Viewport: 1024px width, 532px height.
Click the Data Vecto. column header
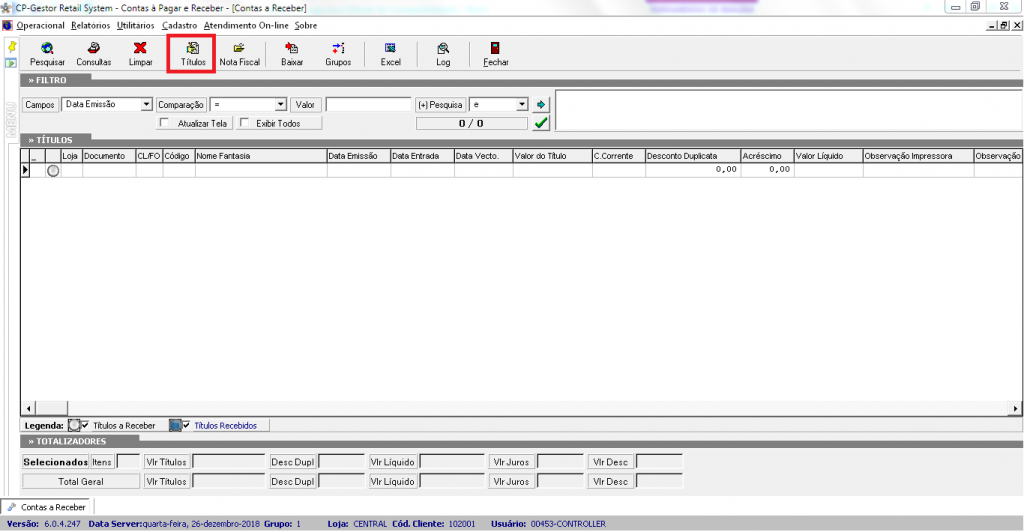(x=483, y=156)
